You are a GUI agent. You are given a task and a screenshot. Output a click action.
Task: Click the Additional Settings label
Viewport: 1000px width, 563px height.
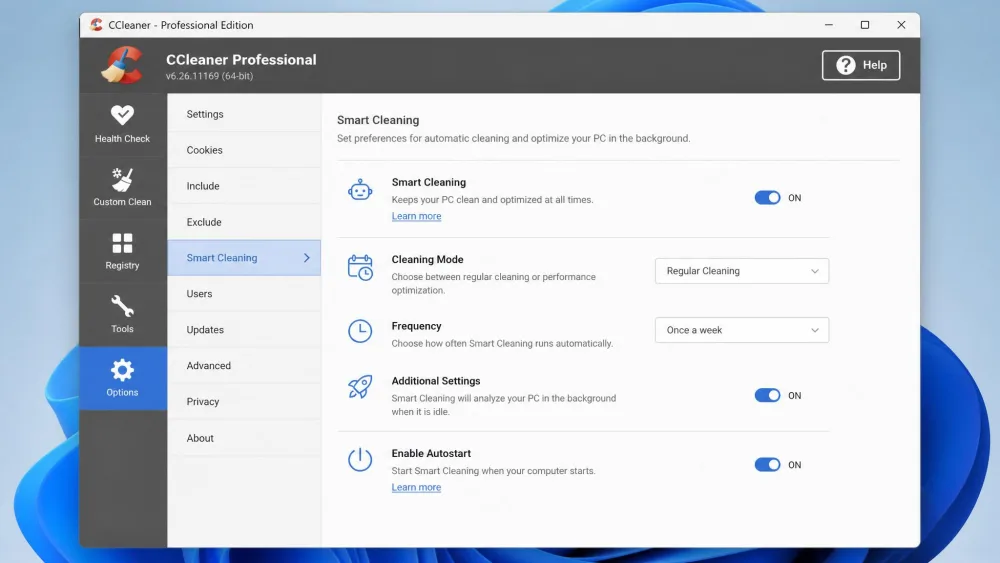(436, 381)
